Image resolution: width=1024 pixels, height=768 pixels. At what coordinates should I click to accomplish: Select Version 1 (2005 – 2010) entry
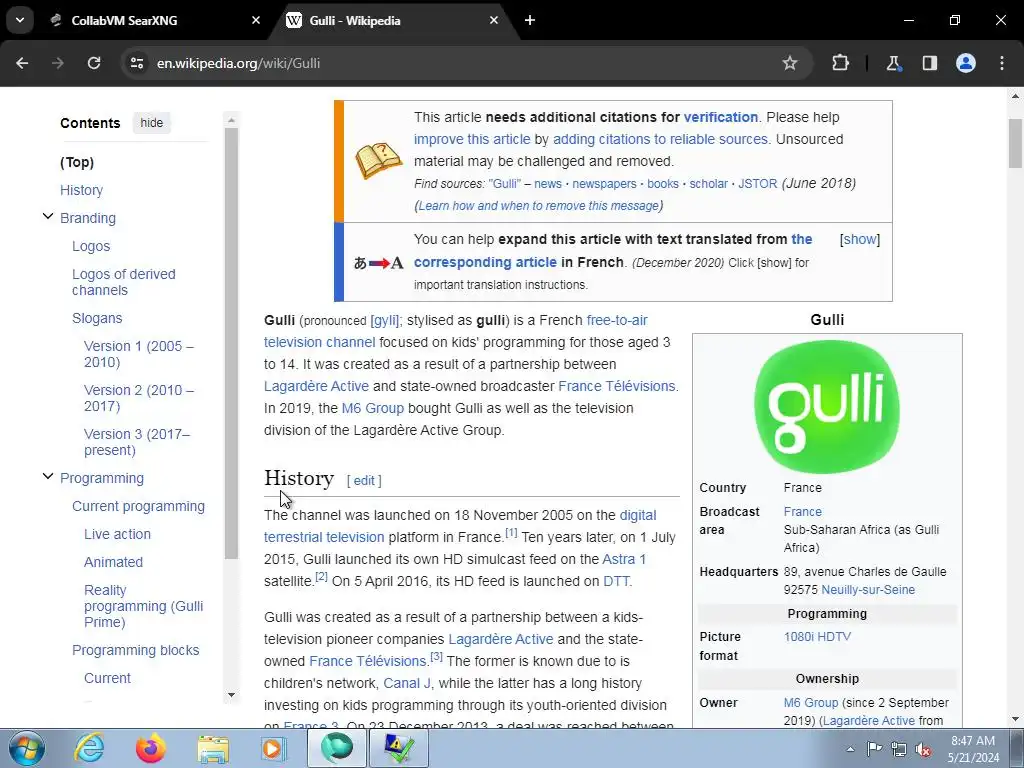click(138, 354)
